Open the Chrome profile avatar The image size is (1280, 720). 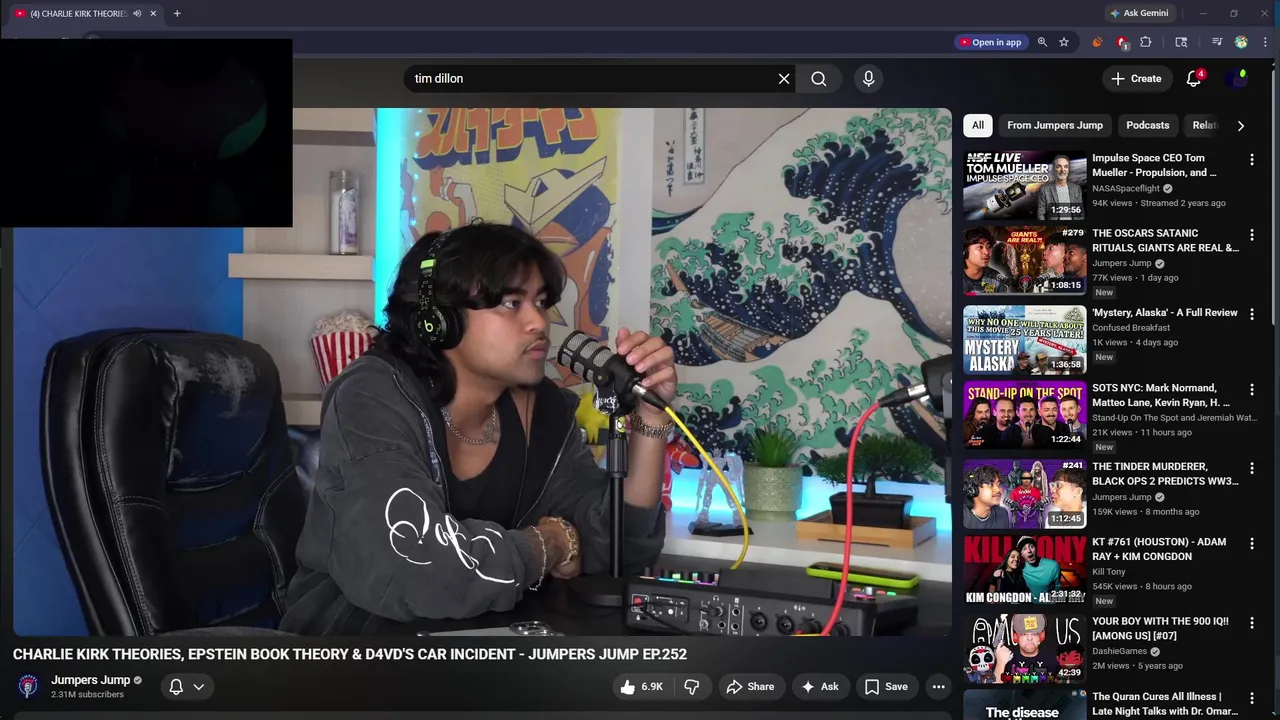1241,42
